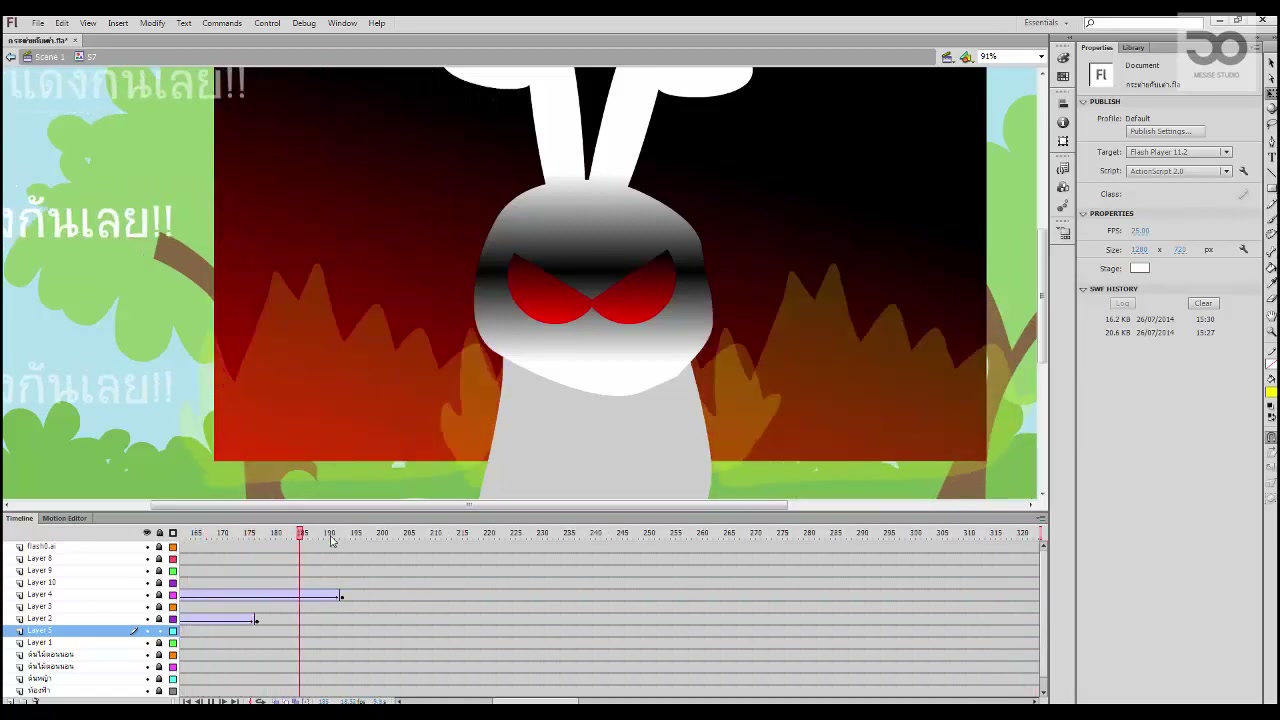Viewport: 1280px width, 720px height.
Task: Toggle outline color square for Layer 8
Action: pyautogui.click(x=172, y=559)
